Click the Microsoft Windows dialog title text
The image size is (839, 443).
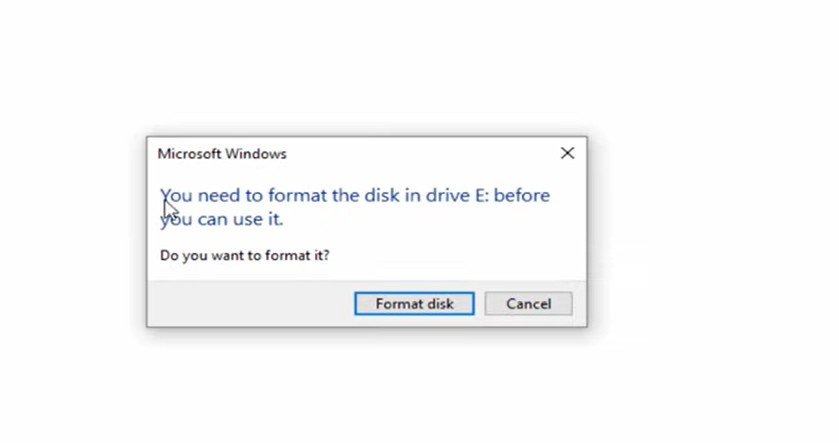click(x=222, y=154)
